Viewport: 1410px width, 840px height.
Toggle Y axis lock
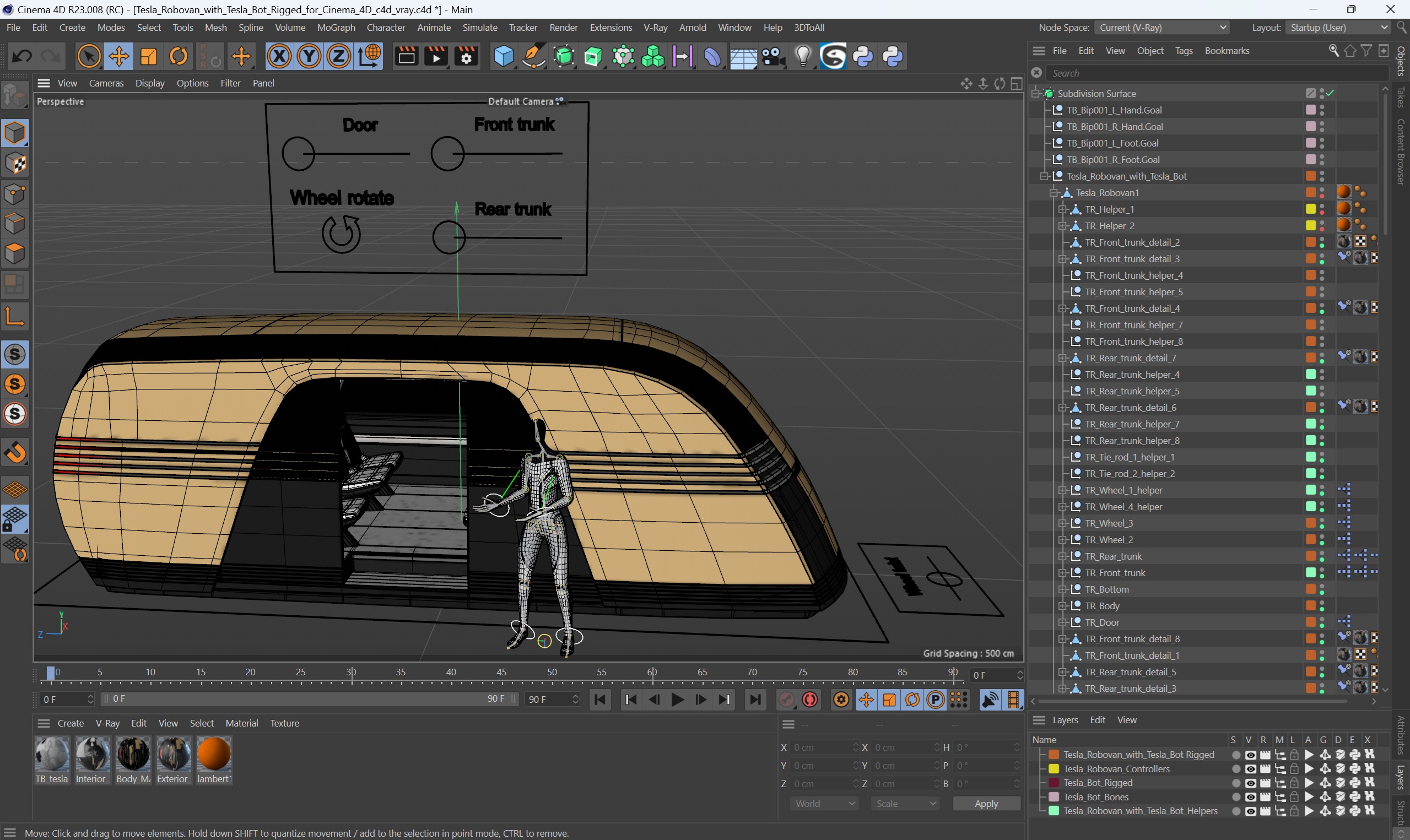click(x=309, y=56)
